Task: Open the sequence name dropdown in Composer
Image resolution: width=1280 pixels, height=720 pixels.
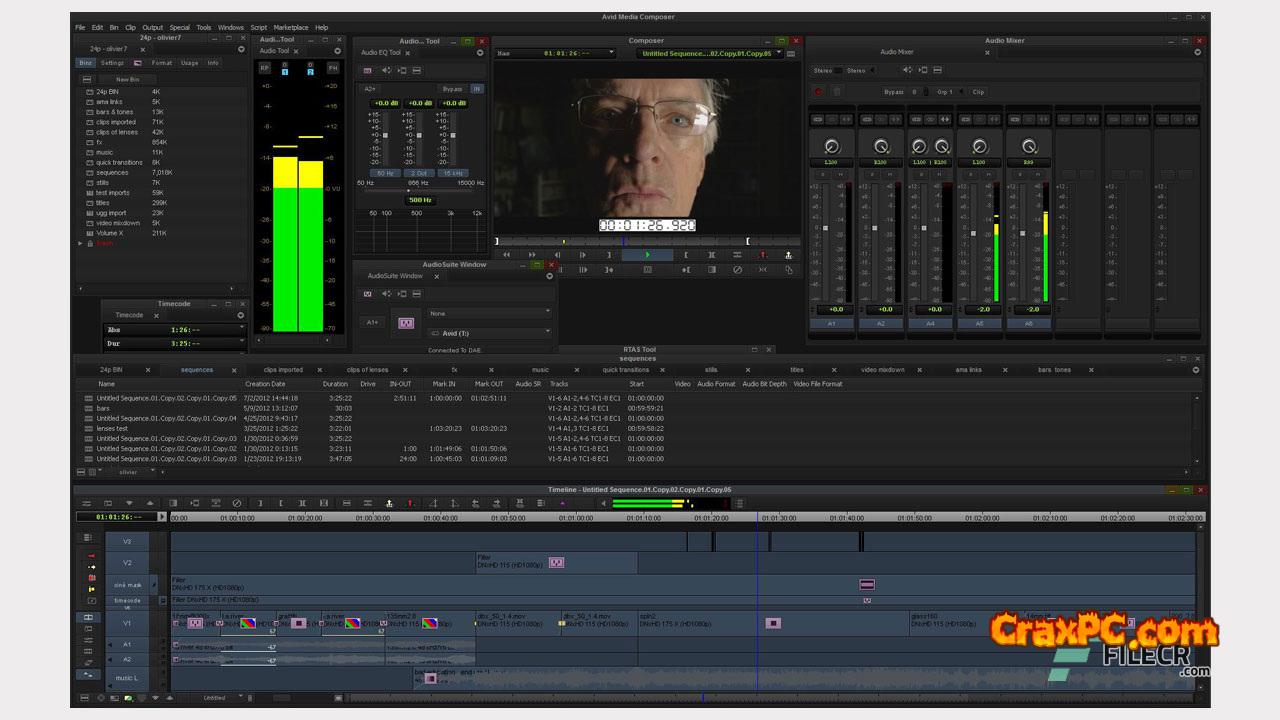Action: [x=712, y=54]
